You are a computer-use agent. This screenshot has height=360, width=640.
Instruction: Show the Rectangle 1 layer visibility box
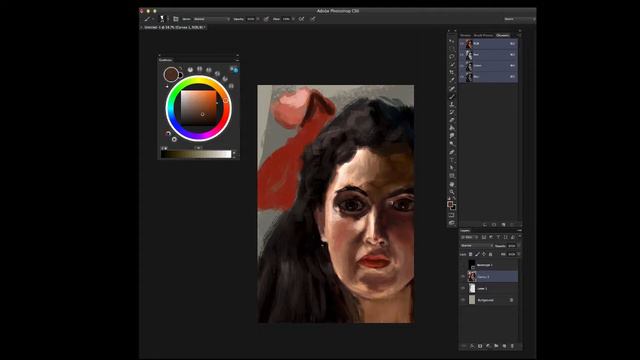(x=463, y=265)
